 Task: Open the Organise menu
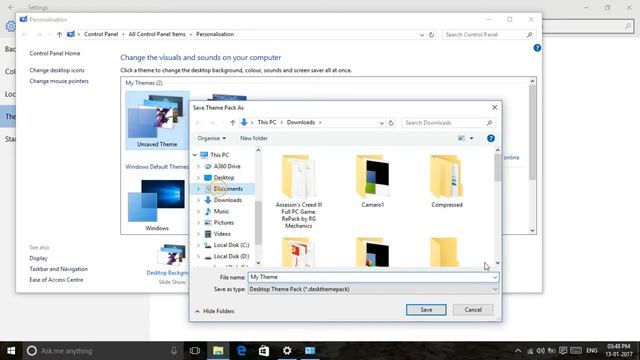point(211,138)
